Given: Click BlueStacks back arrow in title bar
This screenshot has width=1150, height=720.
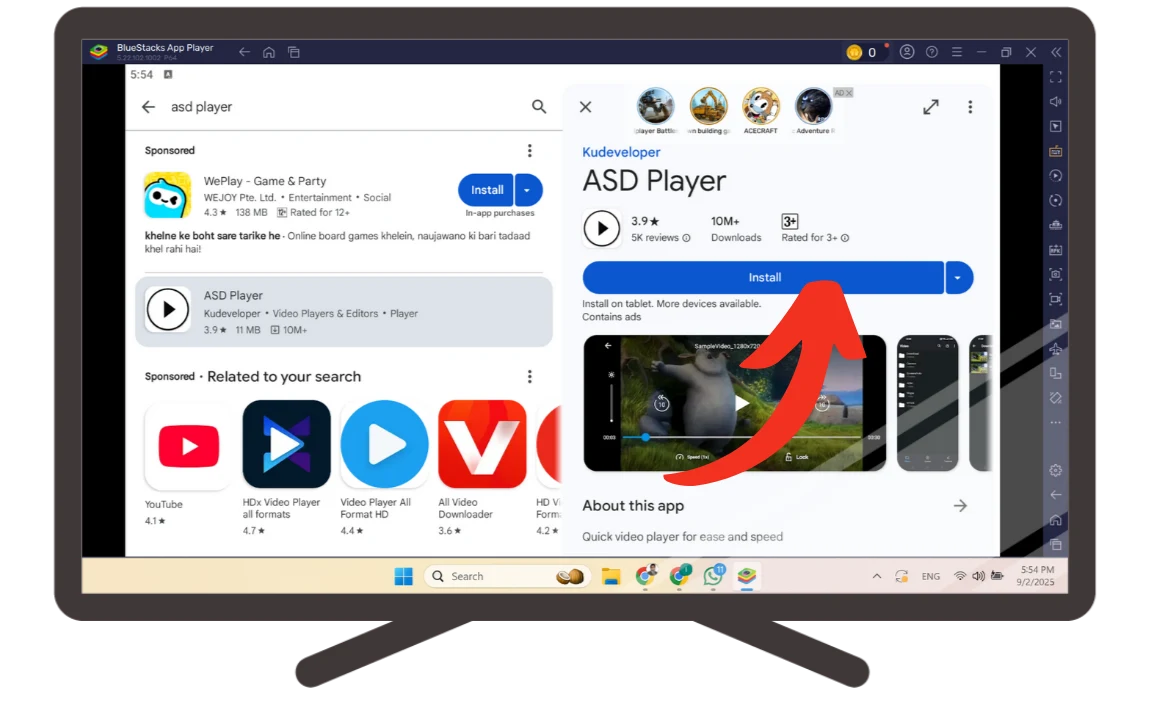Looking at the screenshot, I should click(x=244, y=52).
